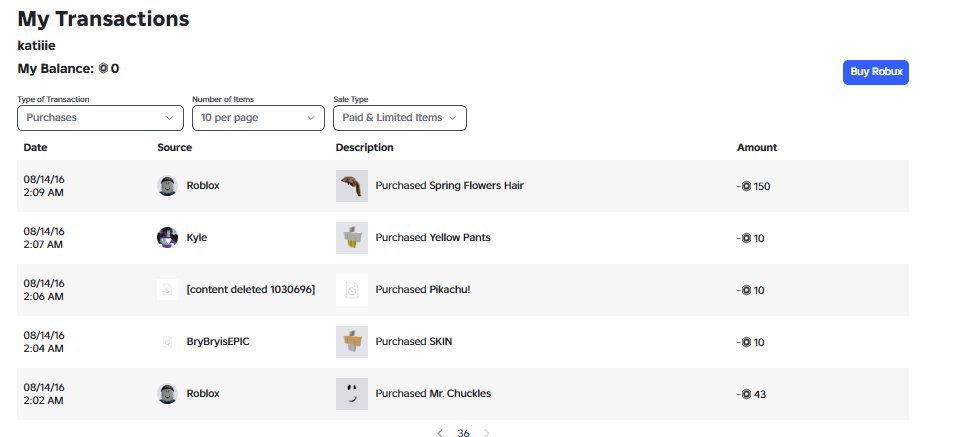Open the Yellow Pants item thumbnail

[x=352, y=238]
